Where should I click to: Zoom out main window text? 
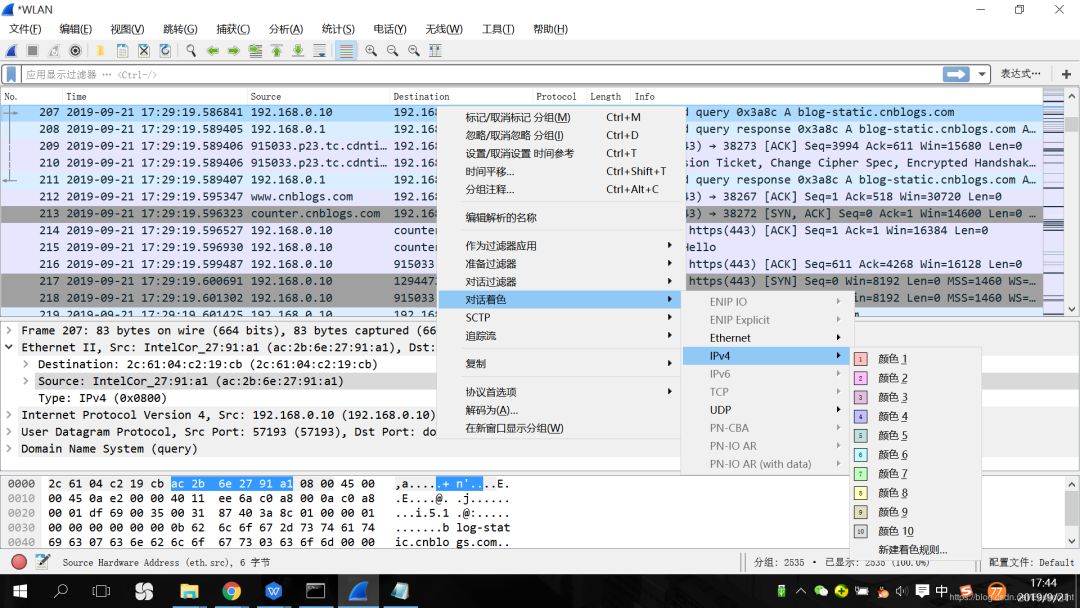(x=393, y=50)
